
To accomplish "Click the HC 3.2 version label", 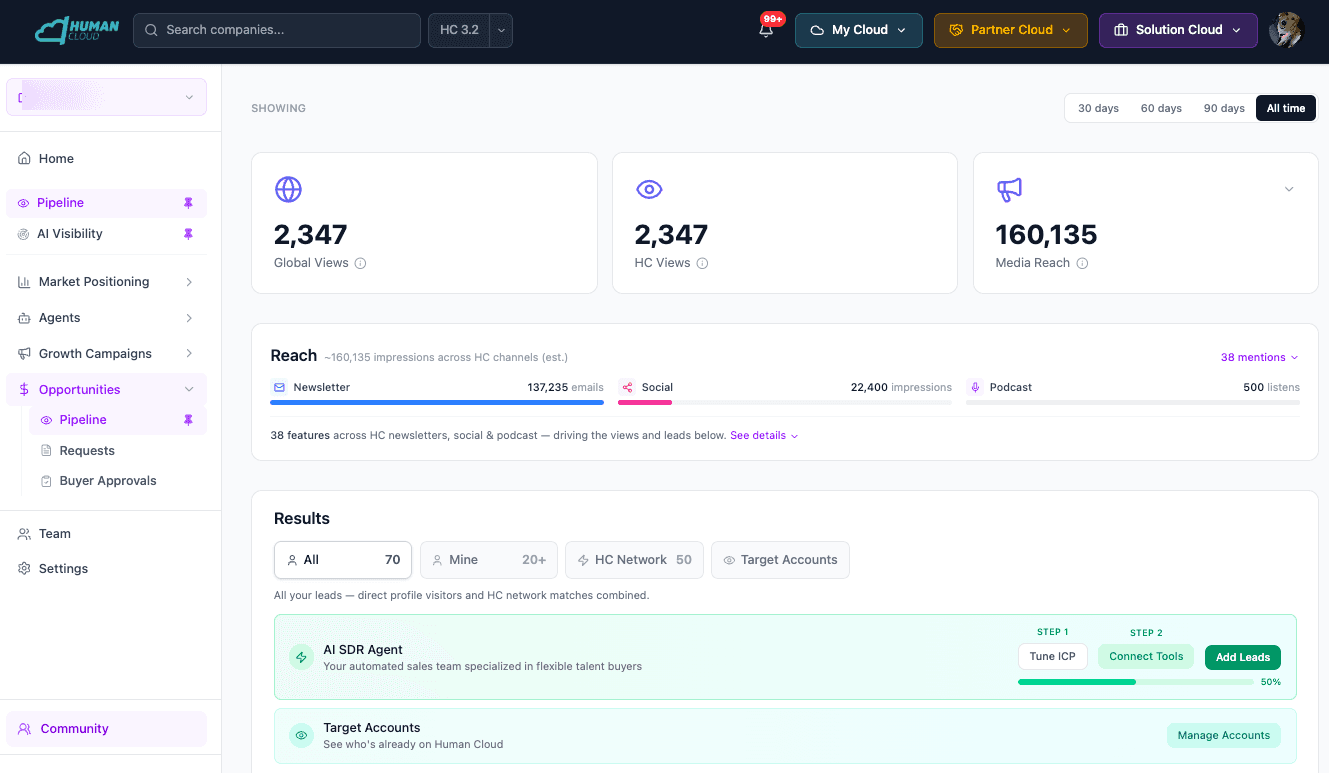I will (x=460, y=30).
